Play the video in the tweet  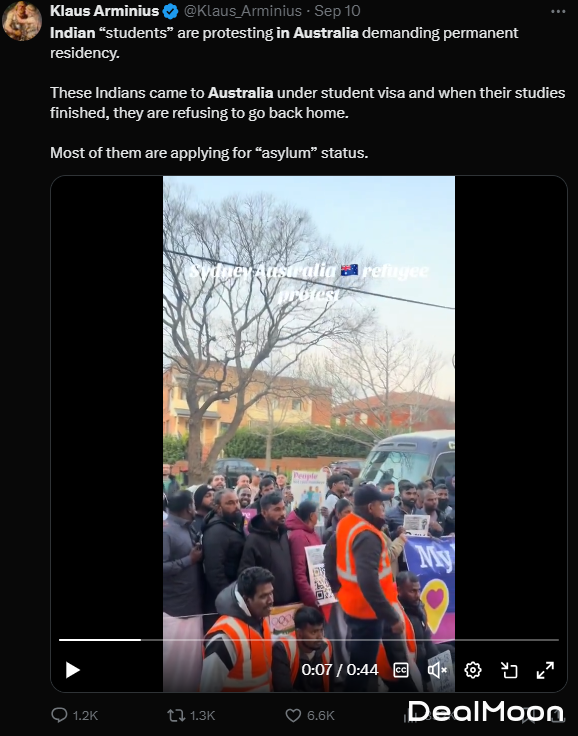pos(72,670)
